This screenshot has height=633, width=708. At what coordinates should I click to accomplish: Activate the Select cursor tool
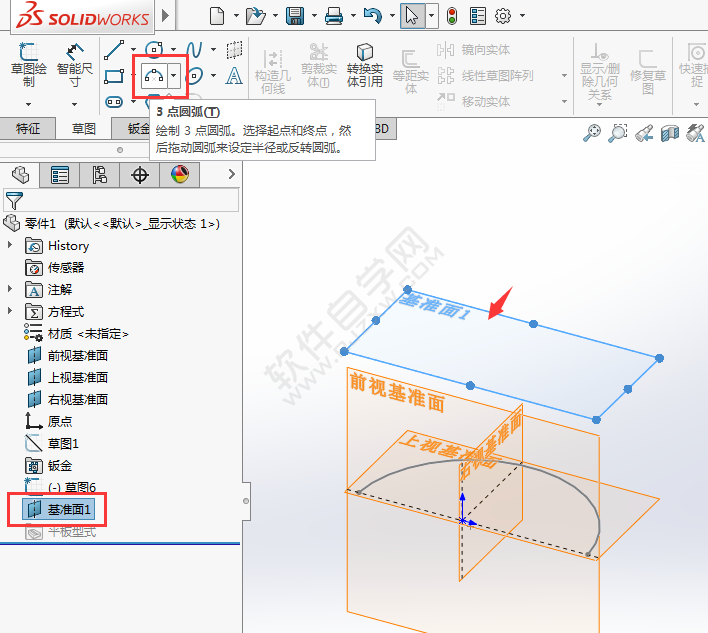pyautogui.click(x=412, y=16)
